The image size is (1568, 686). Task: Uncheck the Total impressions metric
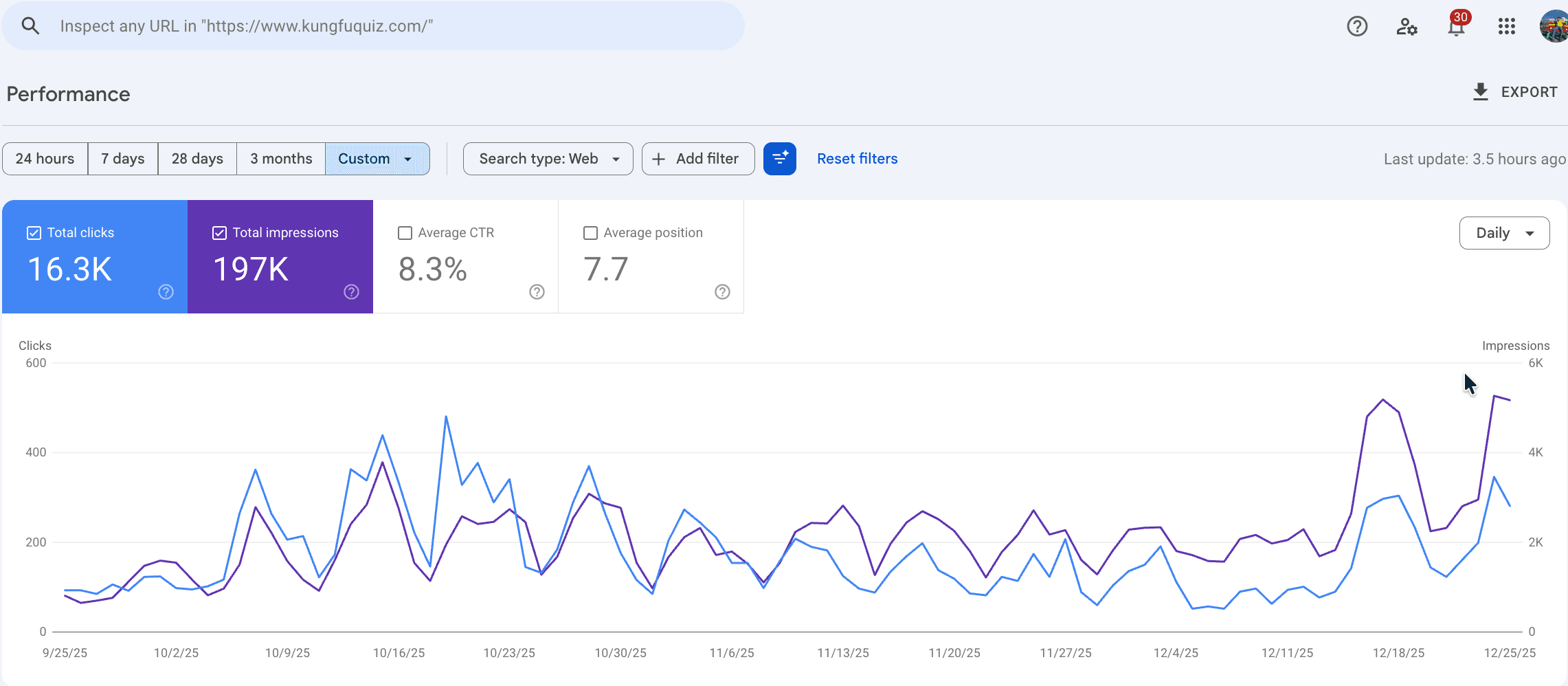click(219, 232)
